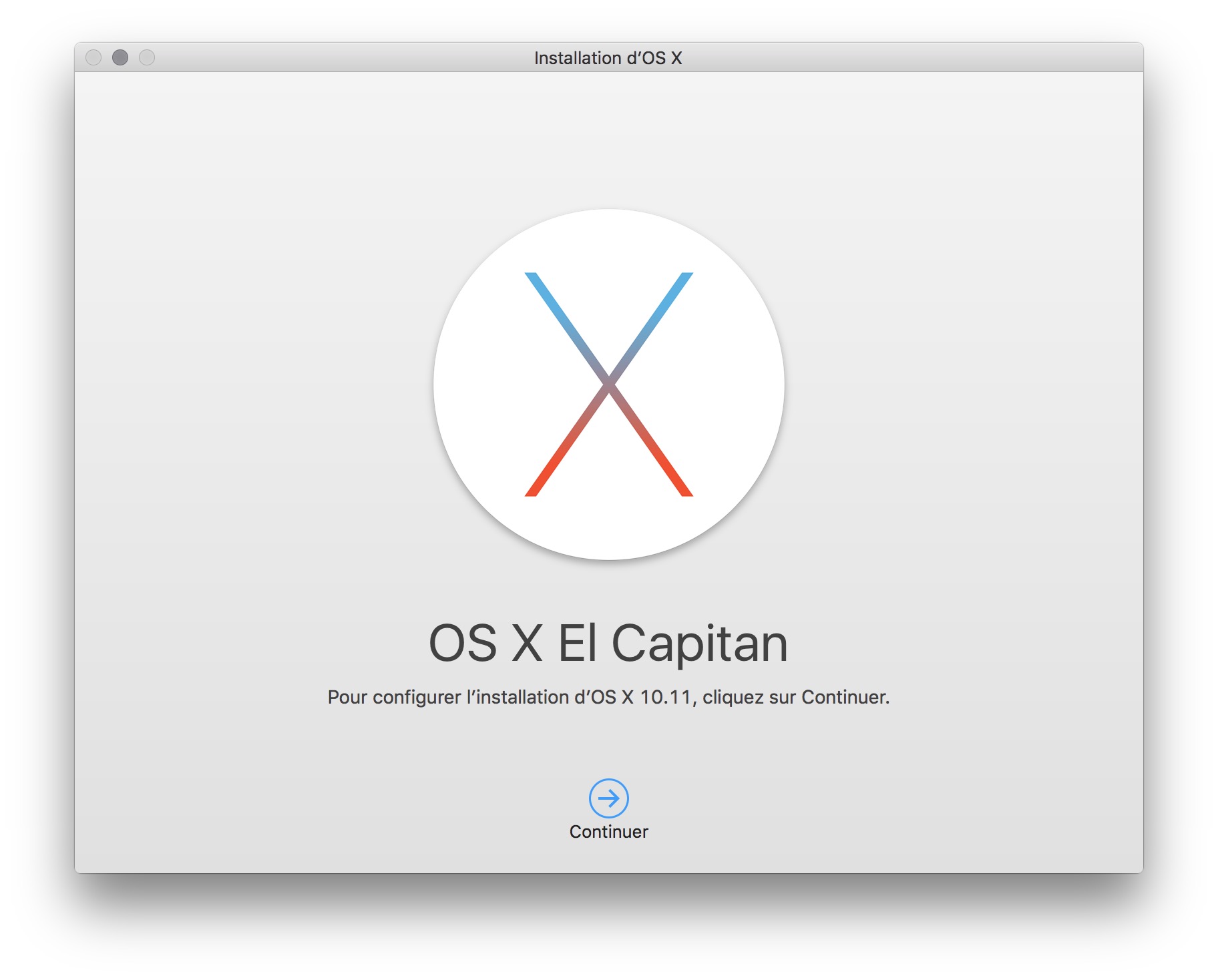Minimize the Installation d'OS X window
This screenshot has width=1218, height=980.
point(120,57)
